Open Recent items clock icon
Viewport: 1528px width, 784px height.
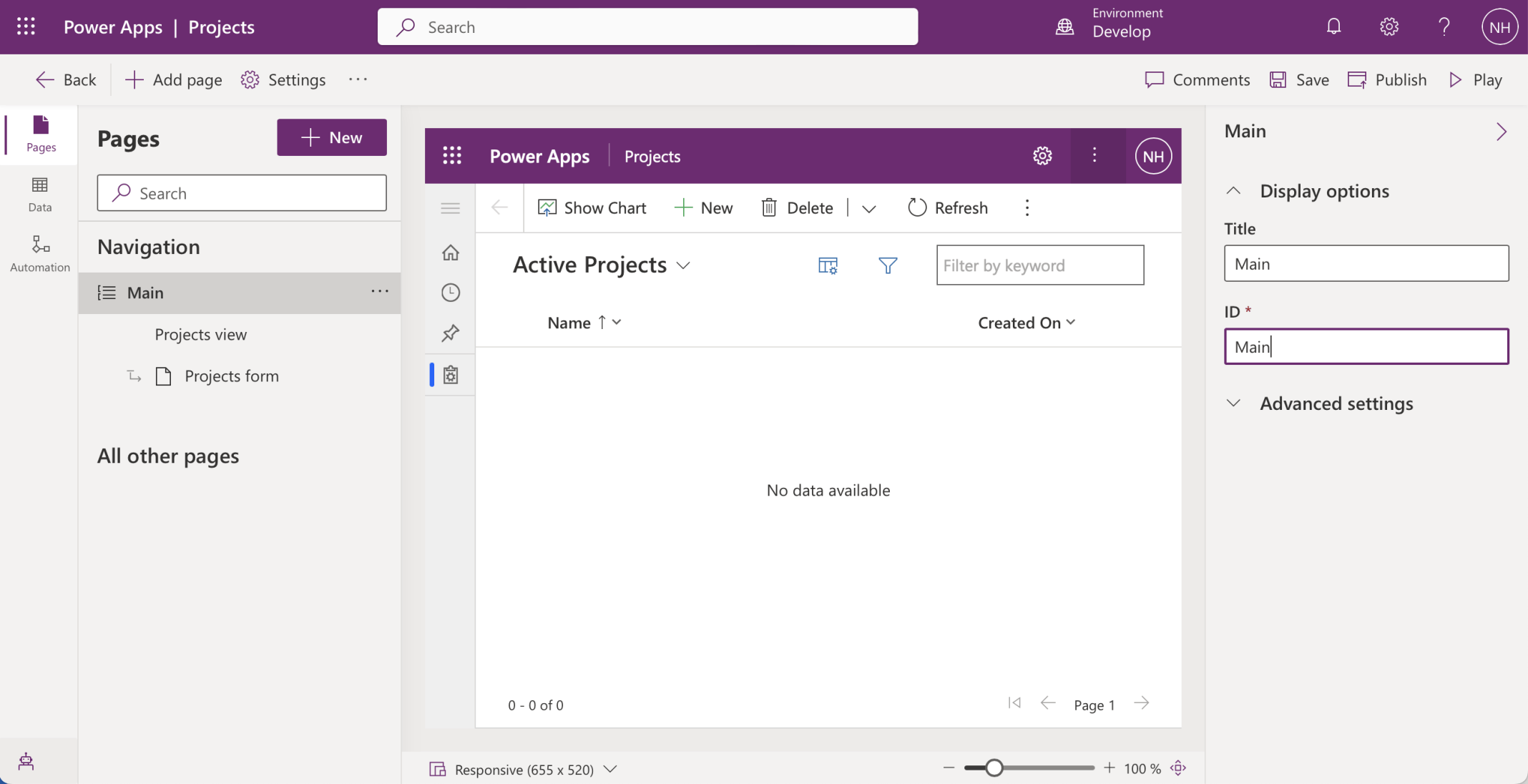point(451,293)
